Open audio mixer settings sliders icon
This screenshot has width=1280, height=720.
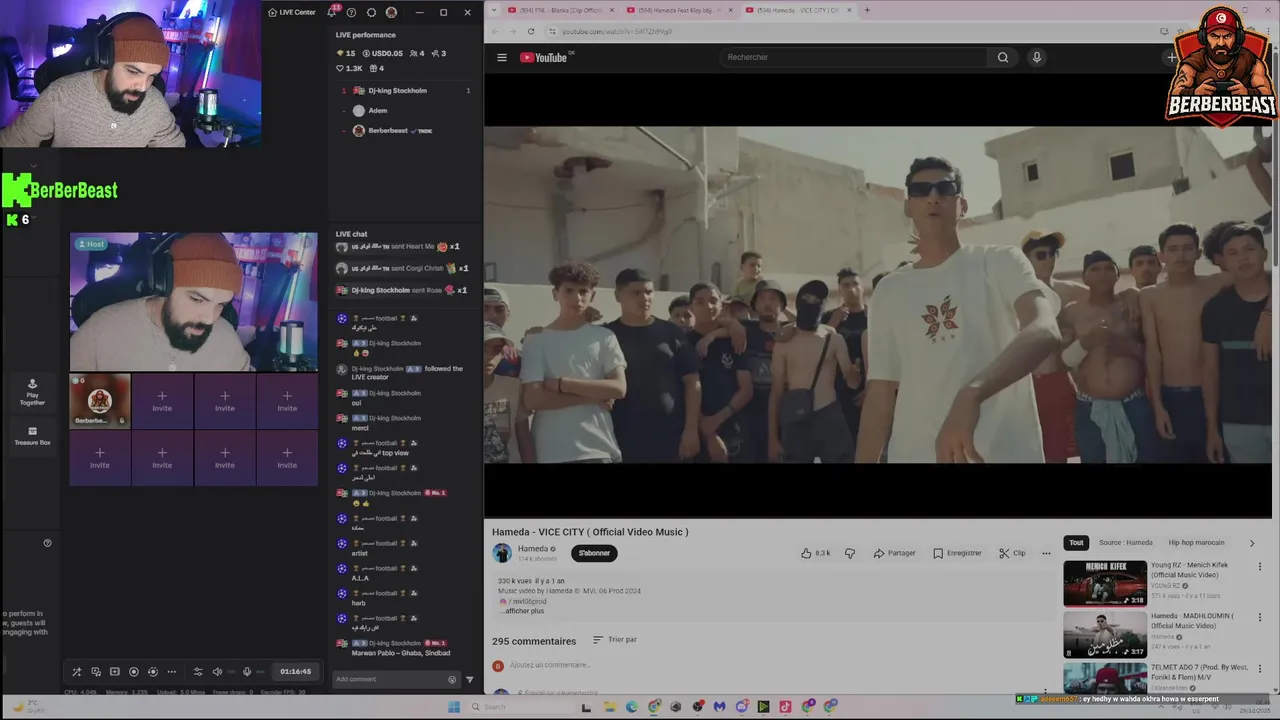197,672
